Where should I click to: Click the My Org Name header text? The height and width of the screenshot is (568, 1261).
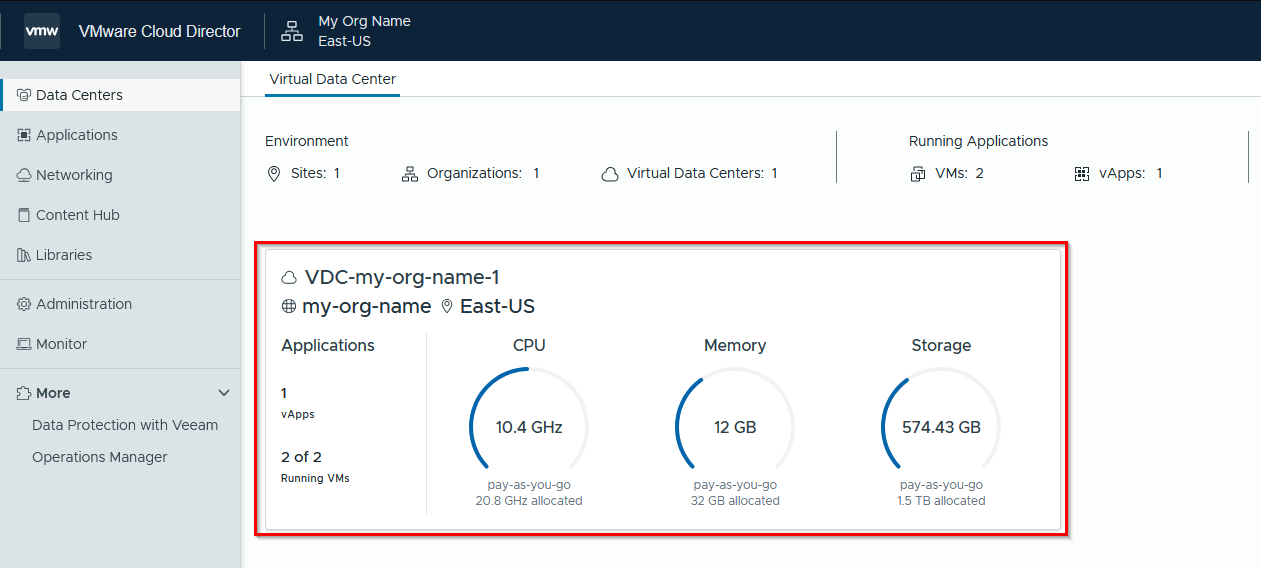pos(364,21)
